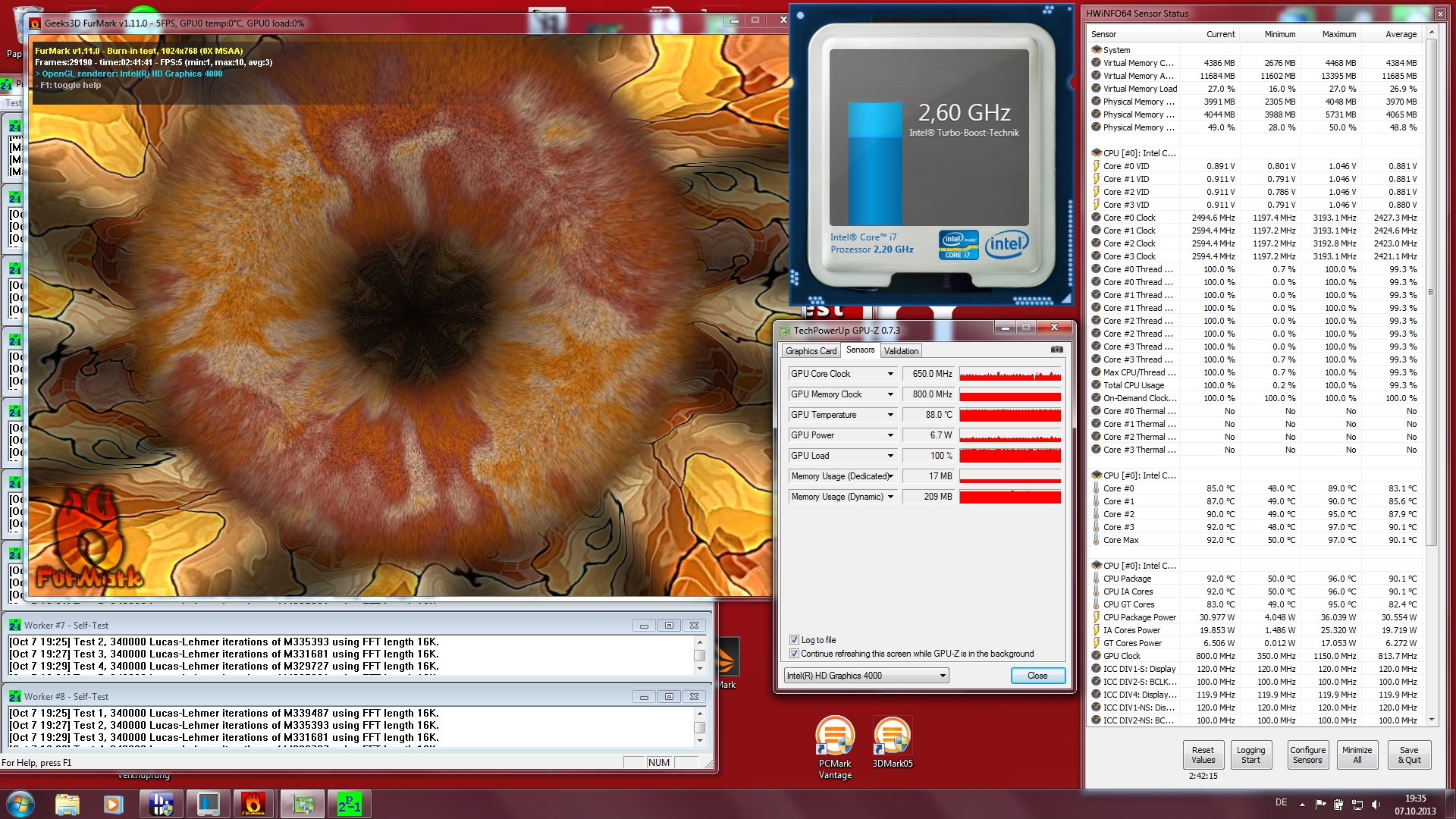Open the GPU Core Clock sensor dropdown

[890, 374]
